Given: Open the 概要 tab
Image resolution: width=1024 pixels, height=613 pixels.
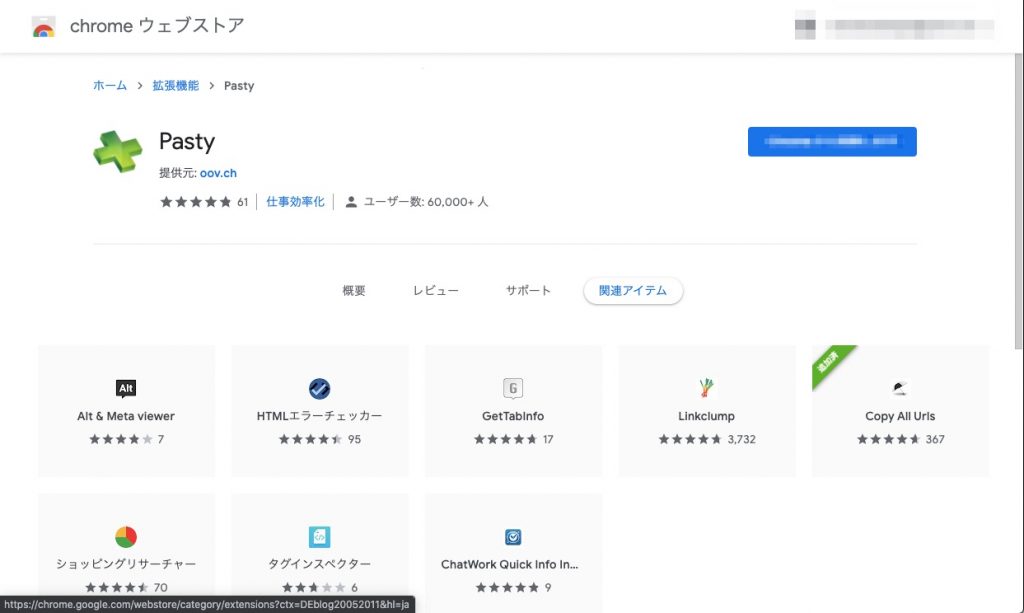Looking at the screenshot, I should pos(354,291).
